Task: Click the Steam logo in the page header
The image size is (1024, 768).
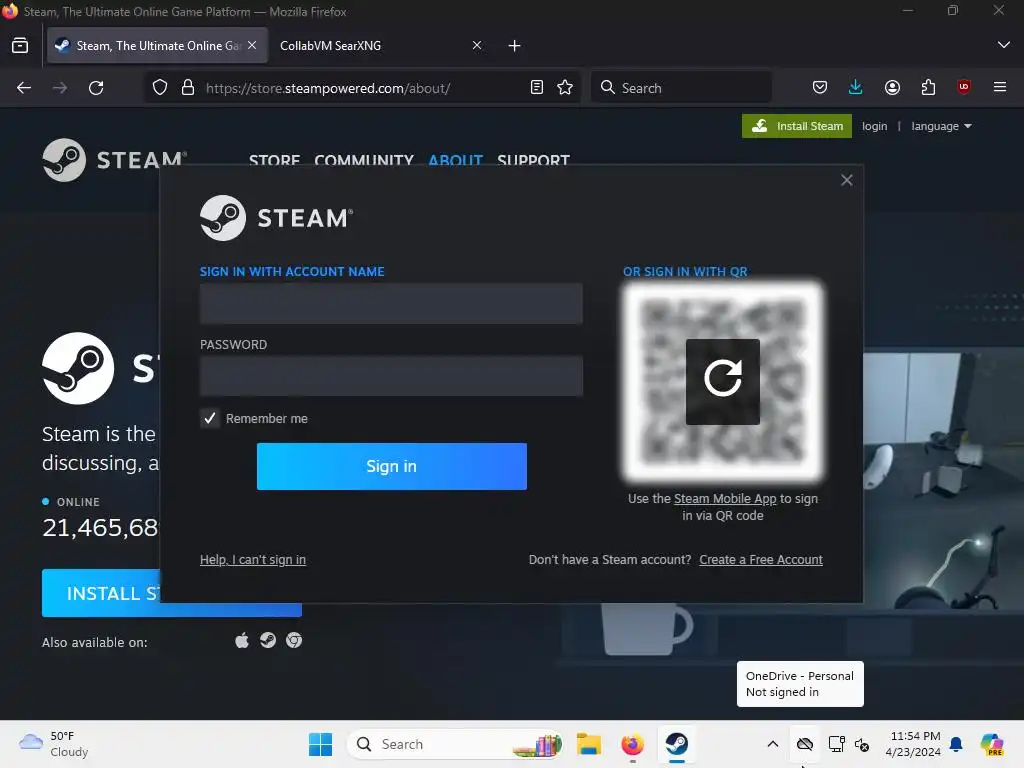Action: (115, 159)
